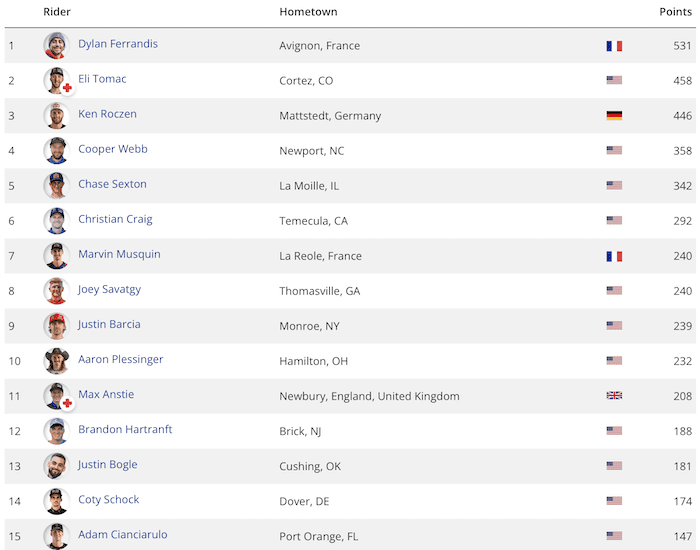Viewport: 700px width, 550px height.
Task: Click the French flag beside La Reole, France
Action: point(614,256)
